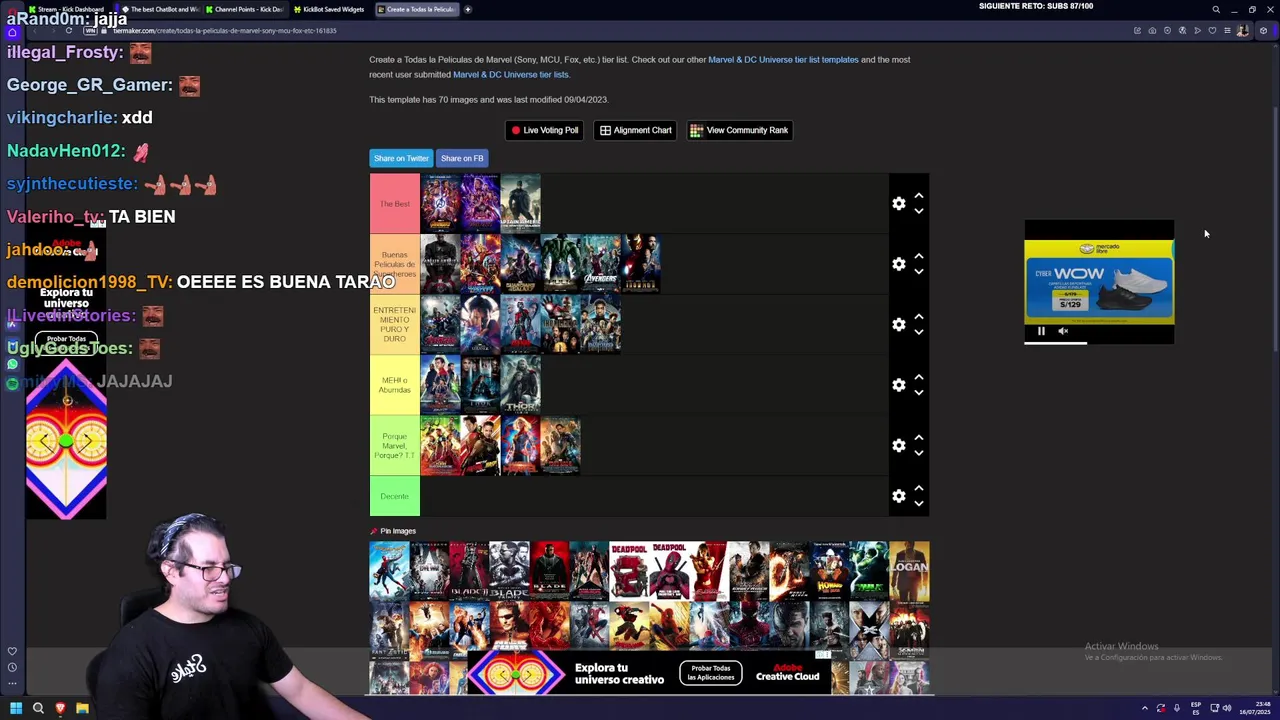
Task: Click Probar Todas las Aplicaciones in Adobe banner
Action: tap(711, 673)
